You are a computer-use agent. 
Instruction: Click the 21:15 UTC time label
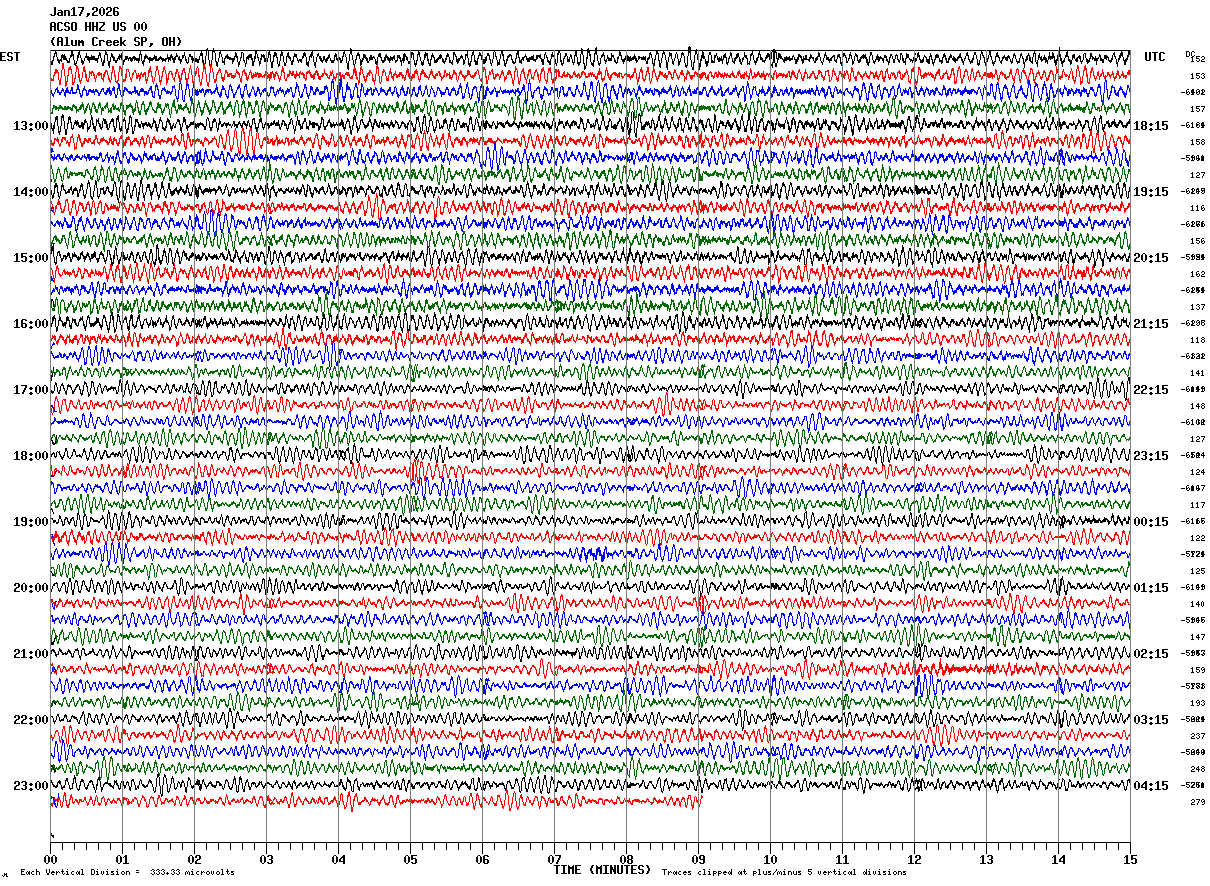point(1151,324)
